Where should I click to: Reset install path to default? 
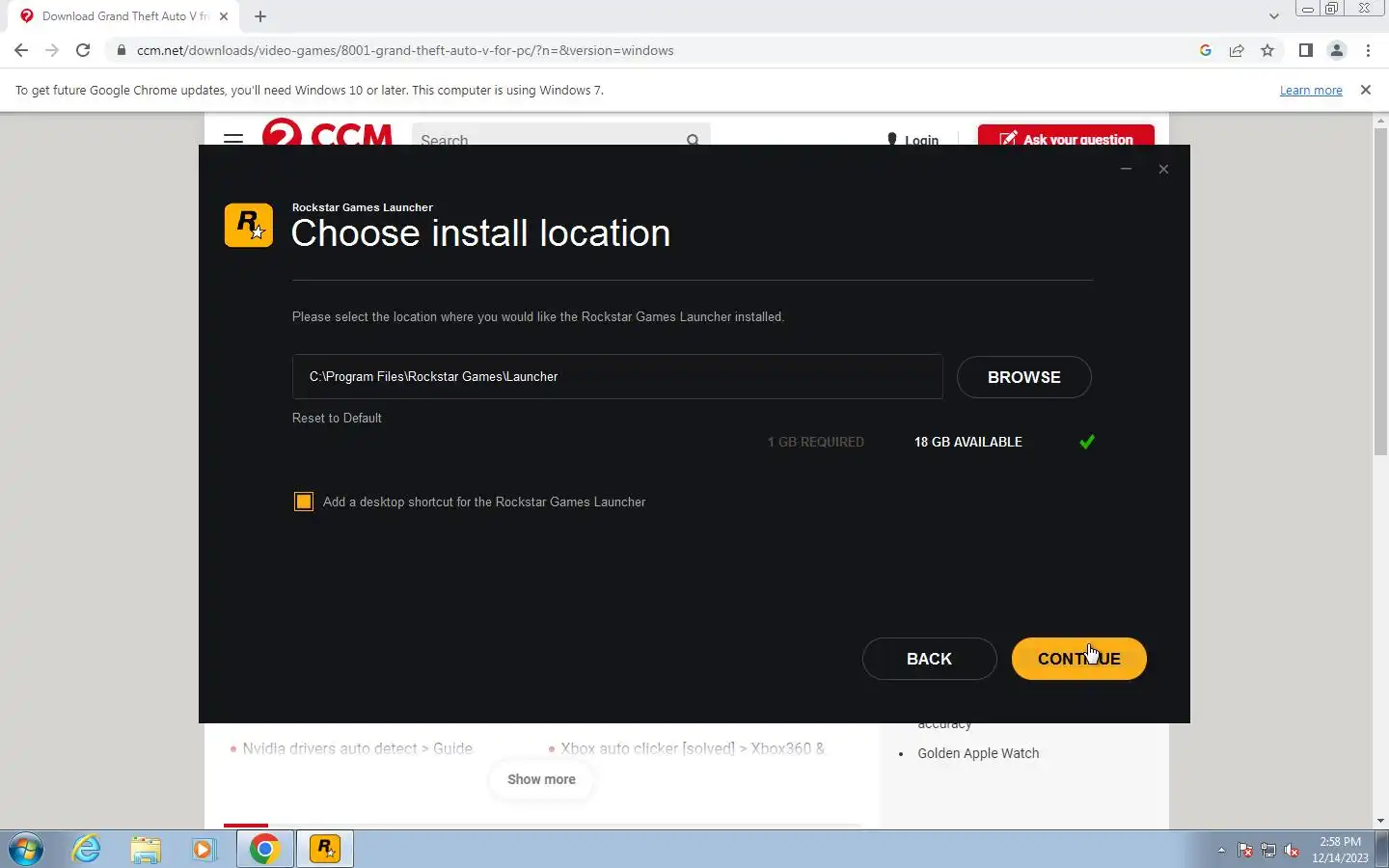click(337, 418)
